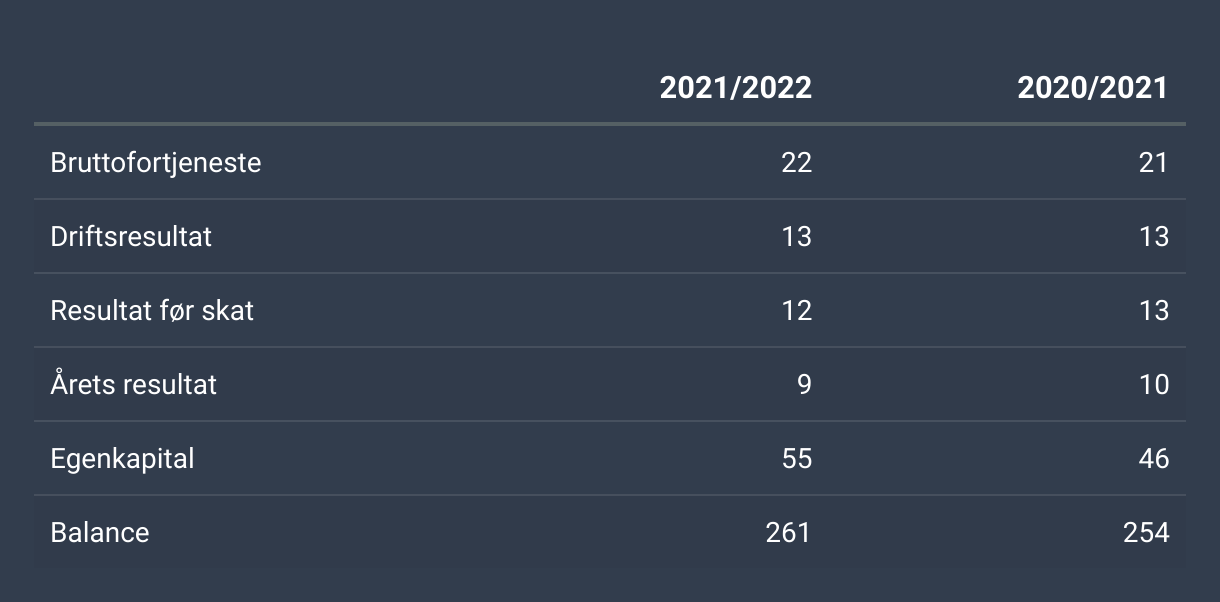This screenshot has width=1220, height=602.
Task: Select the 2021/2022 column header
Action: coord(736,88)
